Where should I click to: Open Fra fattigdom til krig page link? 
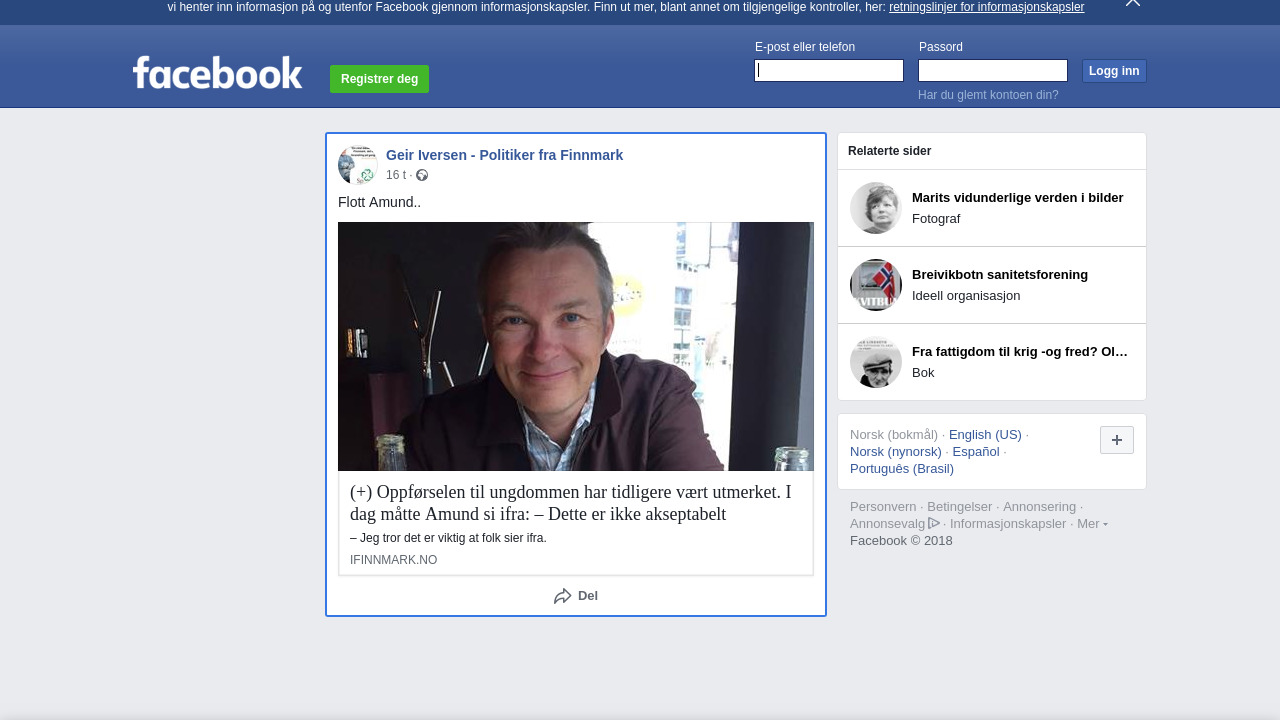pyautogui.click(x=1020, y=352)
